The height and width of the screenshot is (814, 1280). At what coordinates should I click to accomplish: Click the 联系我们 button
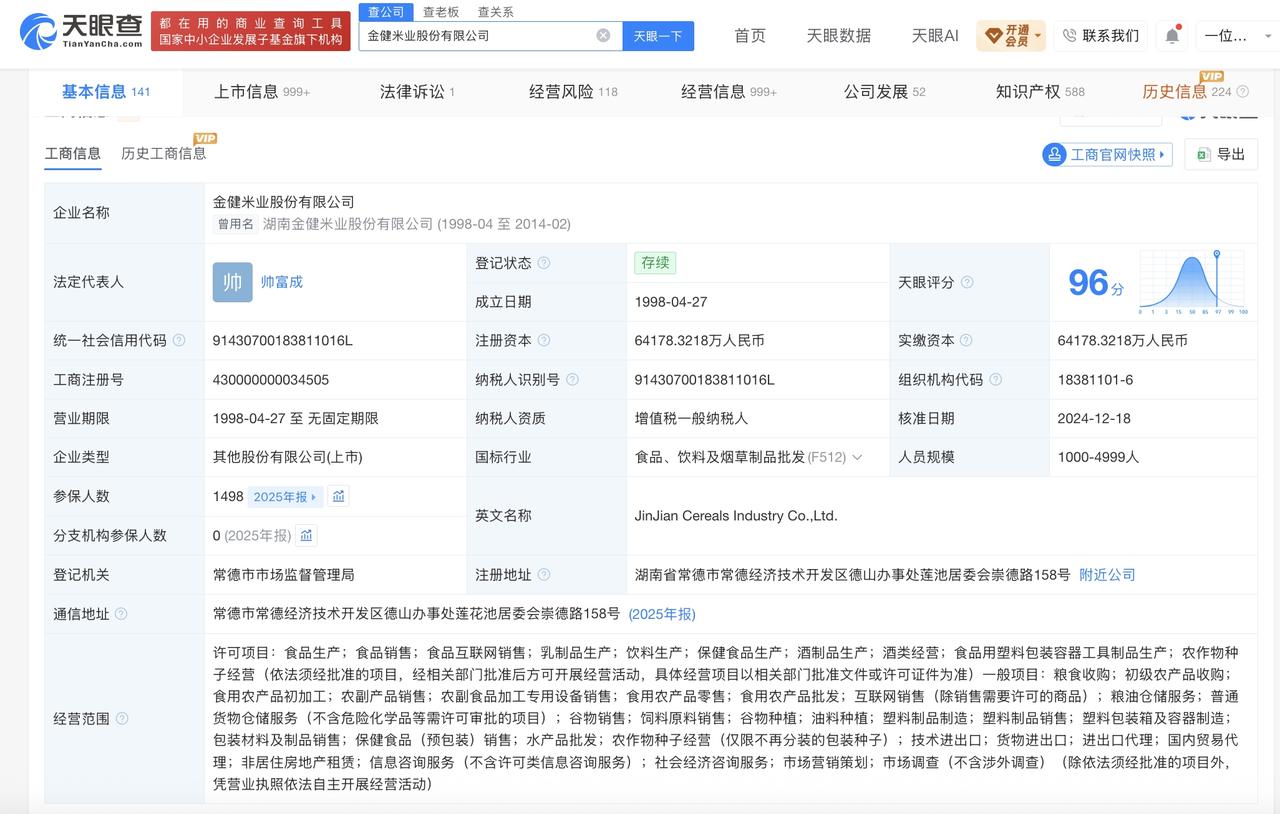coord(1100,36)
